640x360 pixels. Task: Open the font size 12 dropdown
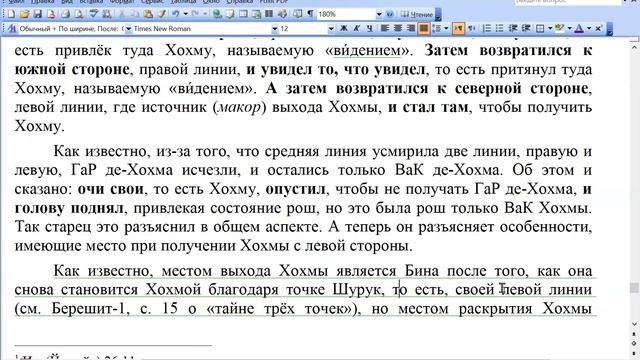(331, 29)
